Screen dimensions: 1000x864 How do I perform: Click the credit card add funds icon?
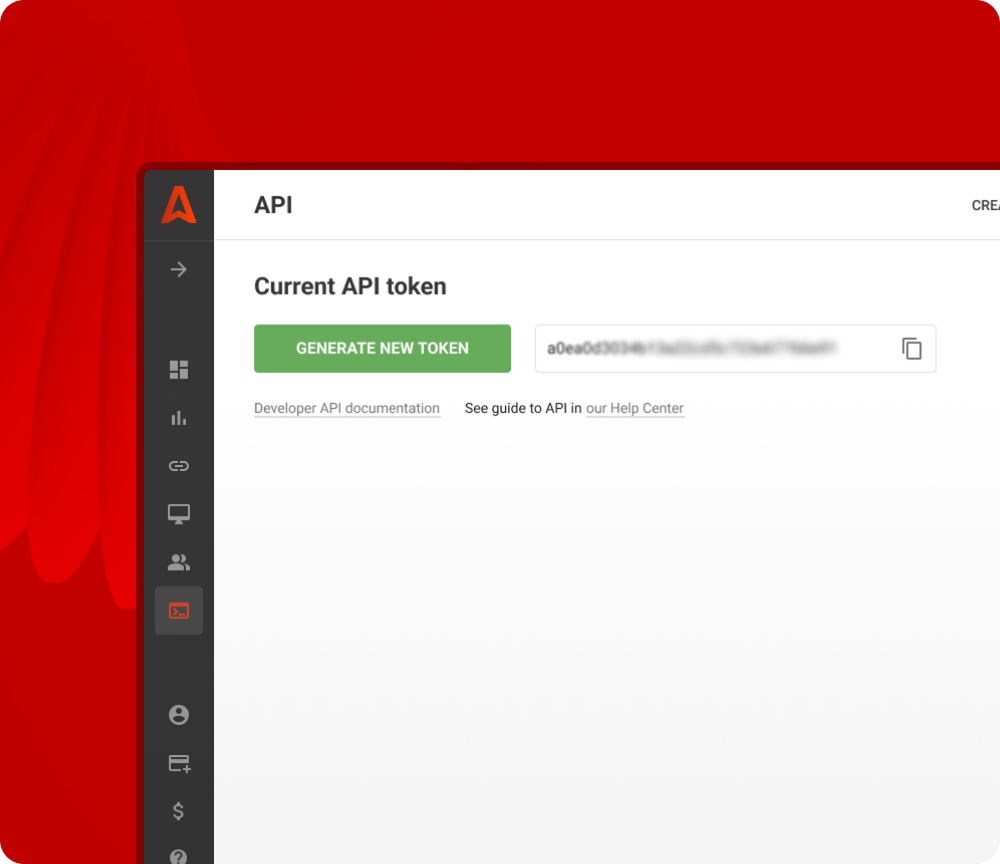(x=179, y=764)
